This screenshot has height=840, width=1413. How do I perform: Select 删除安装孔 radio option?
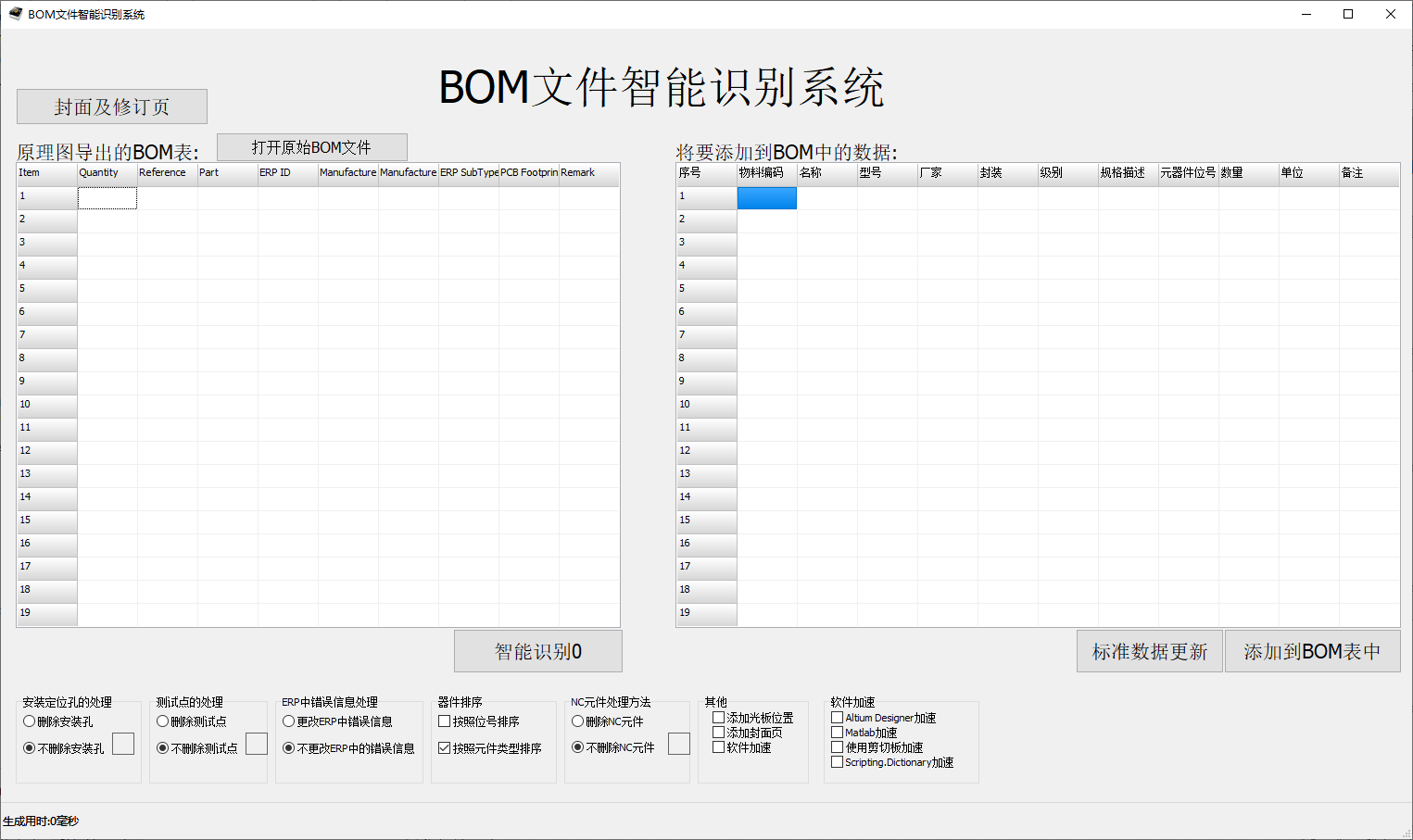[29, 721]
